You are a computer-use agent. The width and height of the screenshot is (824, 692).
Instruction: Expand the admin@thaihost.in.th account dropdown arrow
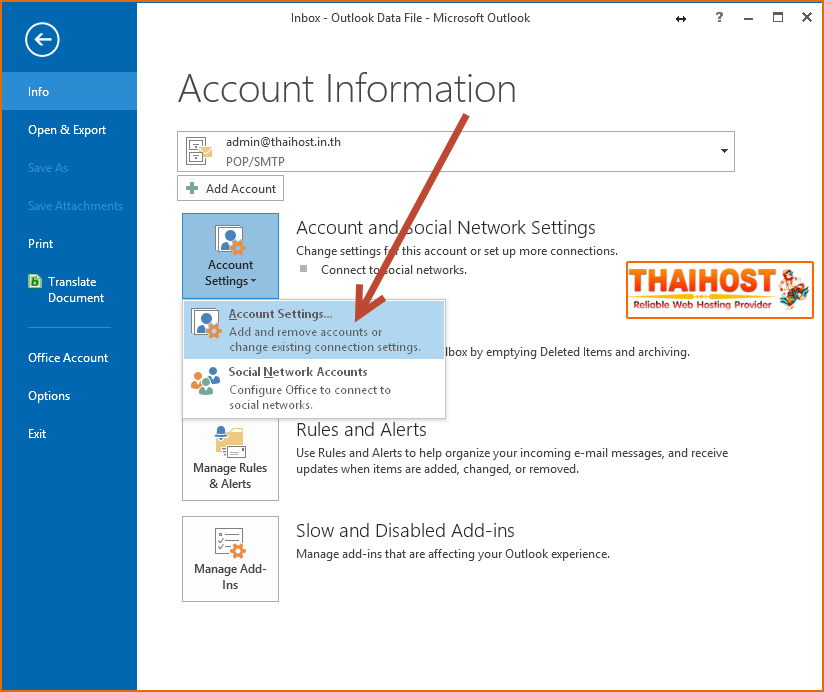coord(724,151)
